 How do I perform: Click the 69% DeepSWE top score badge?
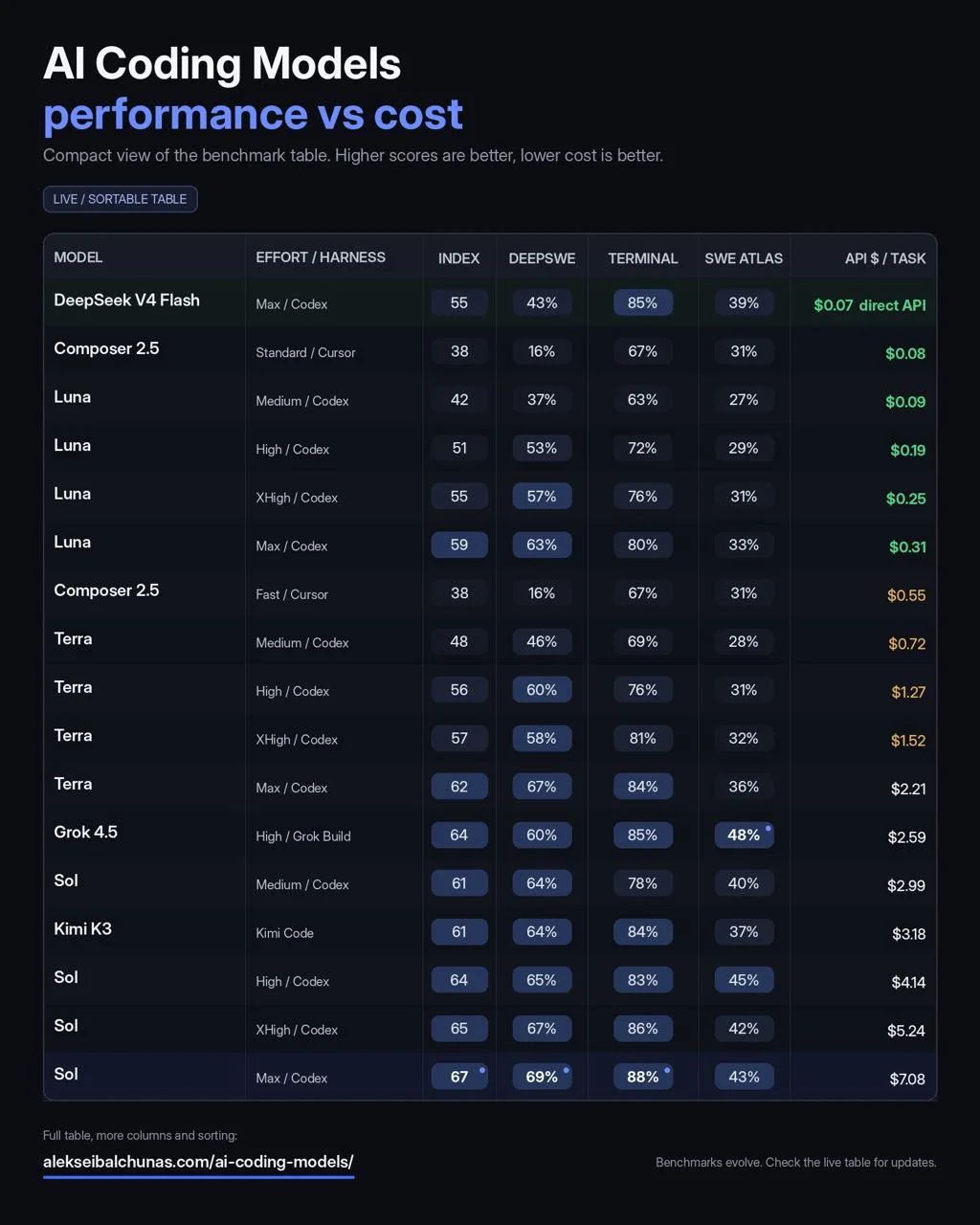pyautogui.click(x=542, y=1077)
